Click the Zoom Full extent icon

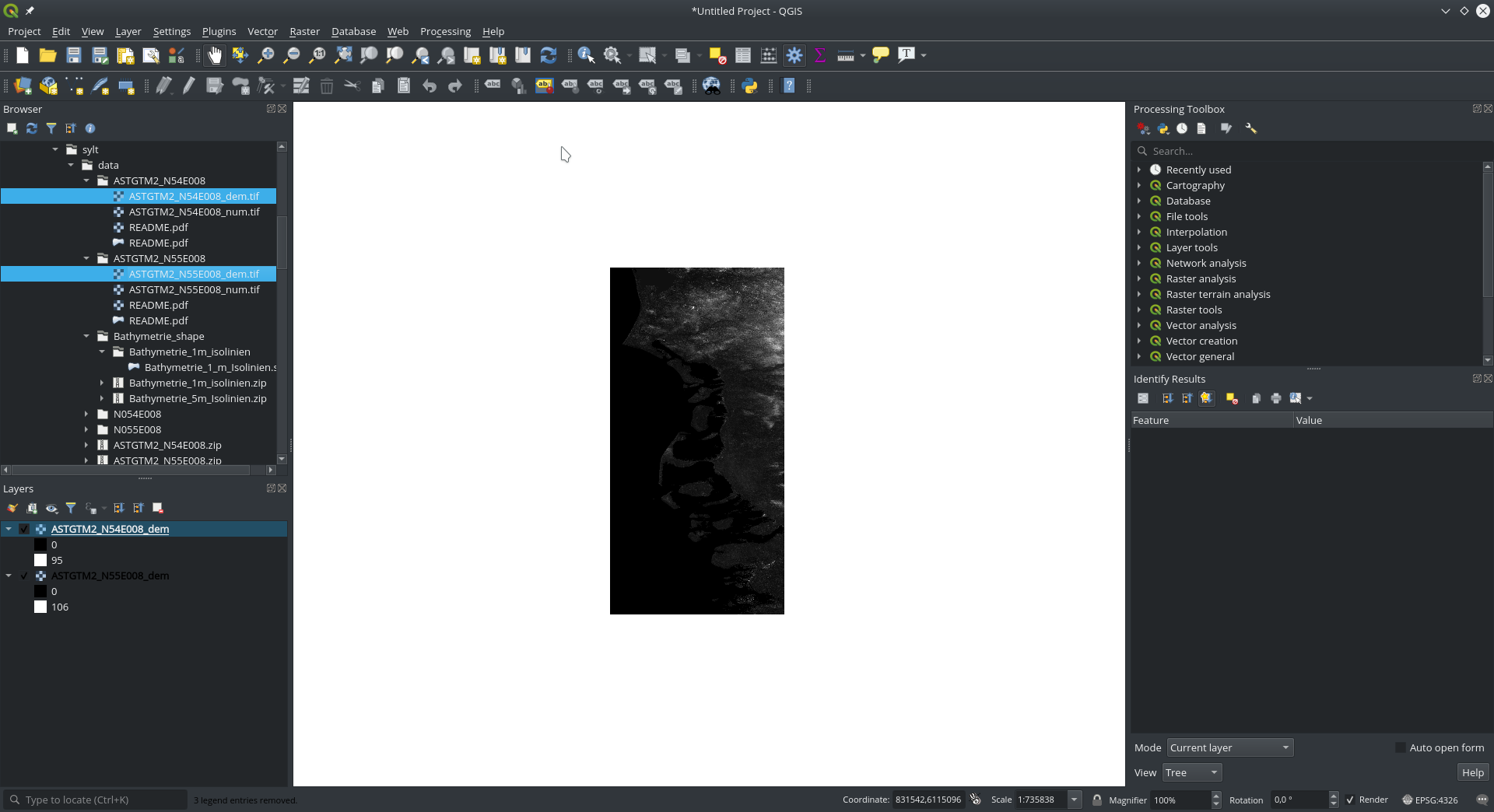(x=342, y=55)
